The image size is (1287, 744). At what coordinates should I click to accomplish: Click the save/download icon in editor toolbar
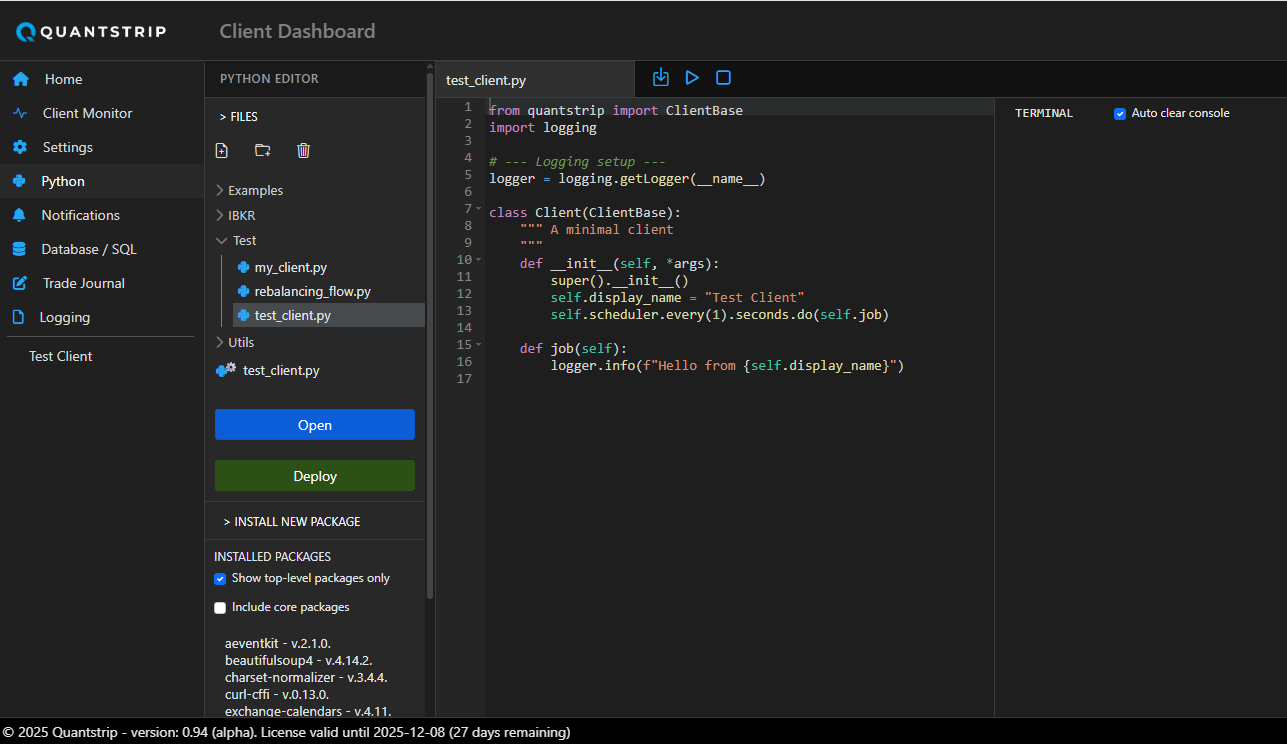click(660, 77)
